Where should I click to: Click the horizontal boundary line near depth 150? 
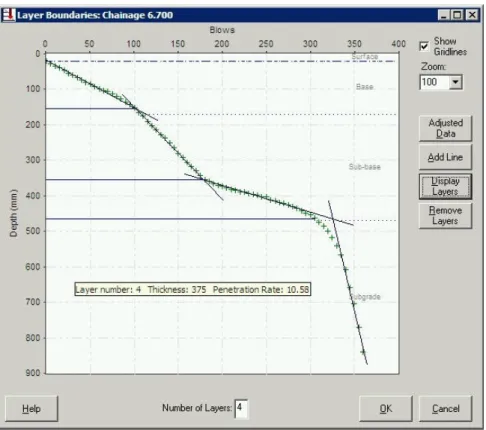[89, 109]
